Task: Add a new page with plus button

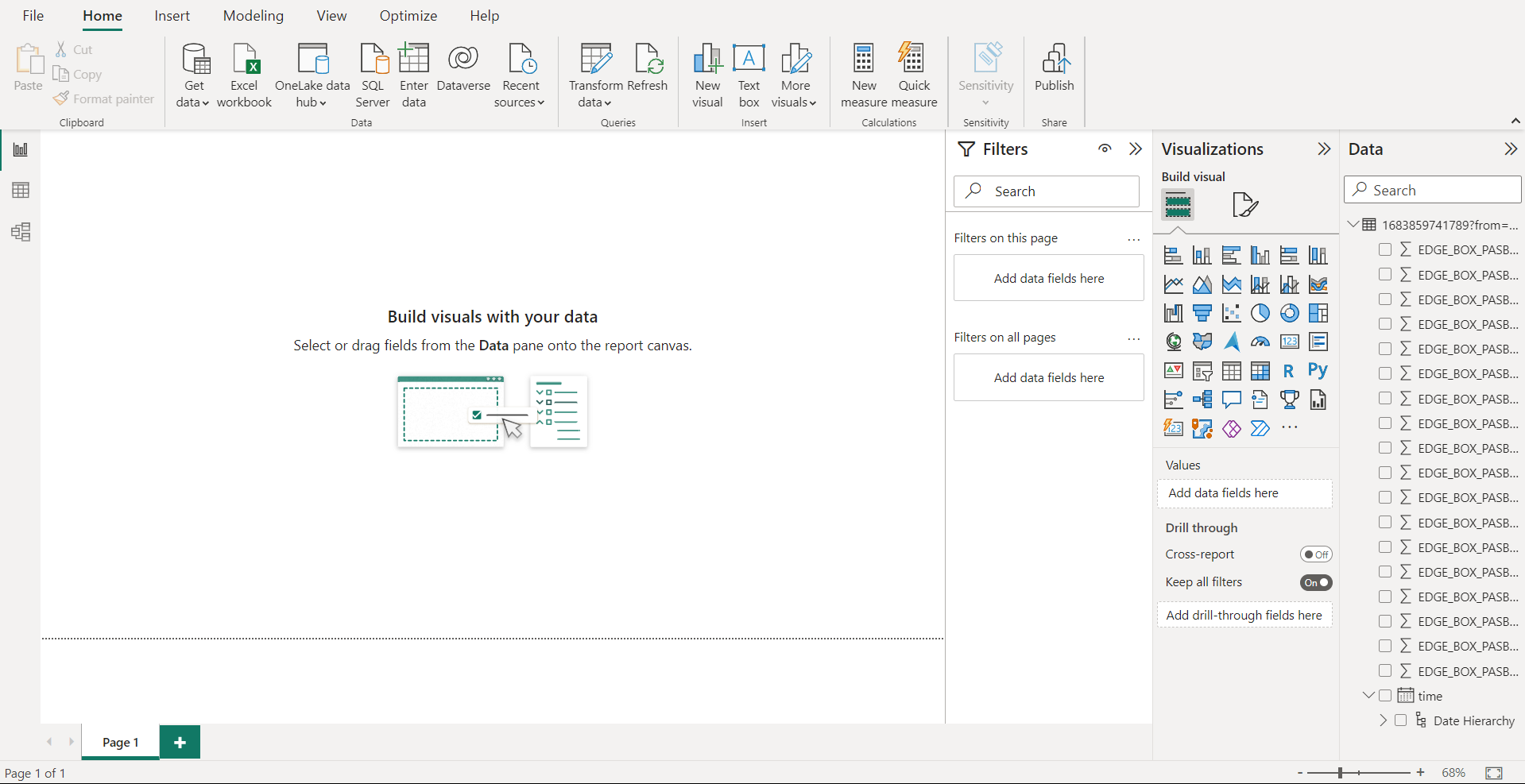Action: 180,742
